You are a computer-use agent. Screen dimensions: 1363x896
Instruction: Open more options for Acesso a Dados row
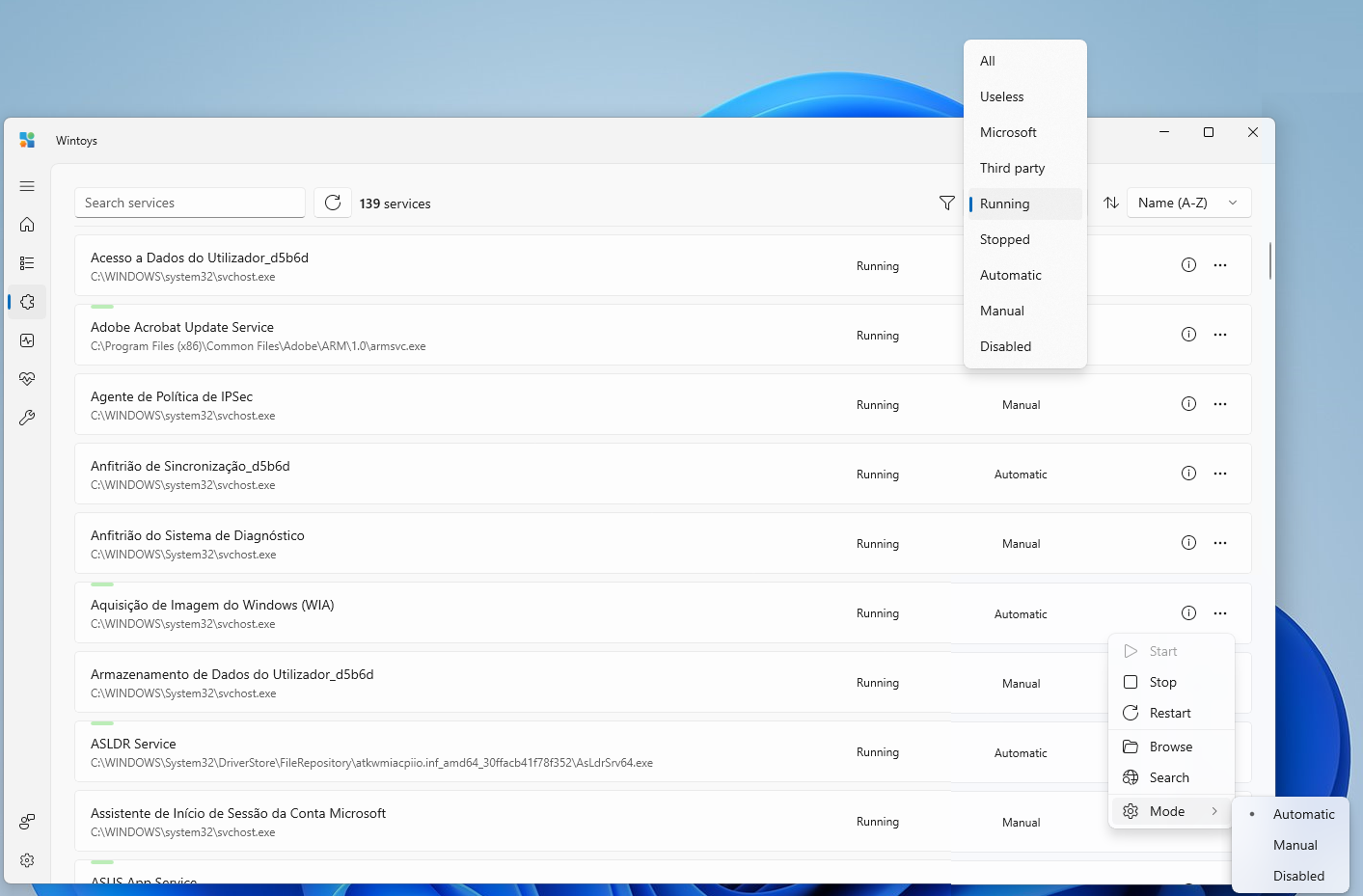click(x=1220, y=265)
